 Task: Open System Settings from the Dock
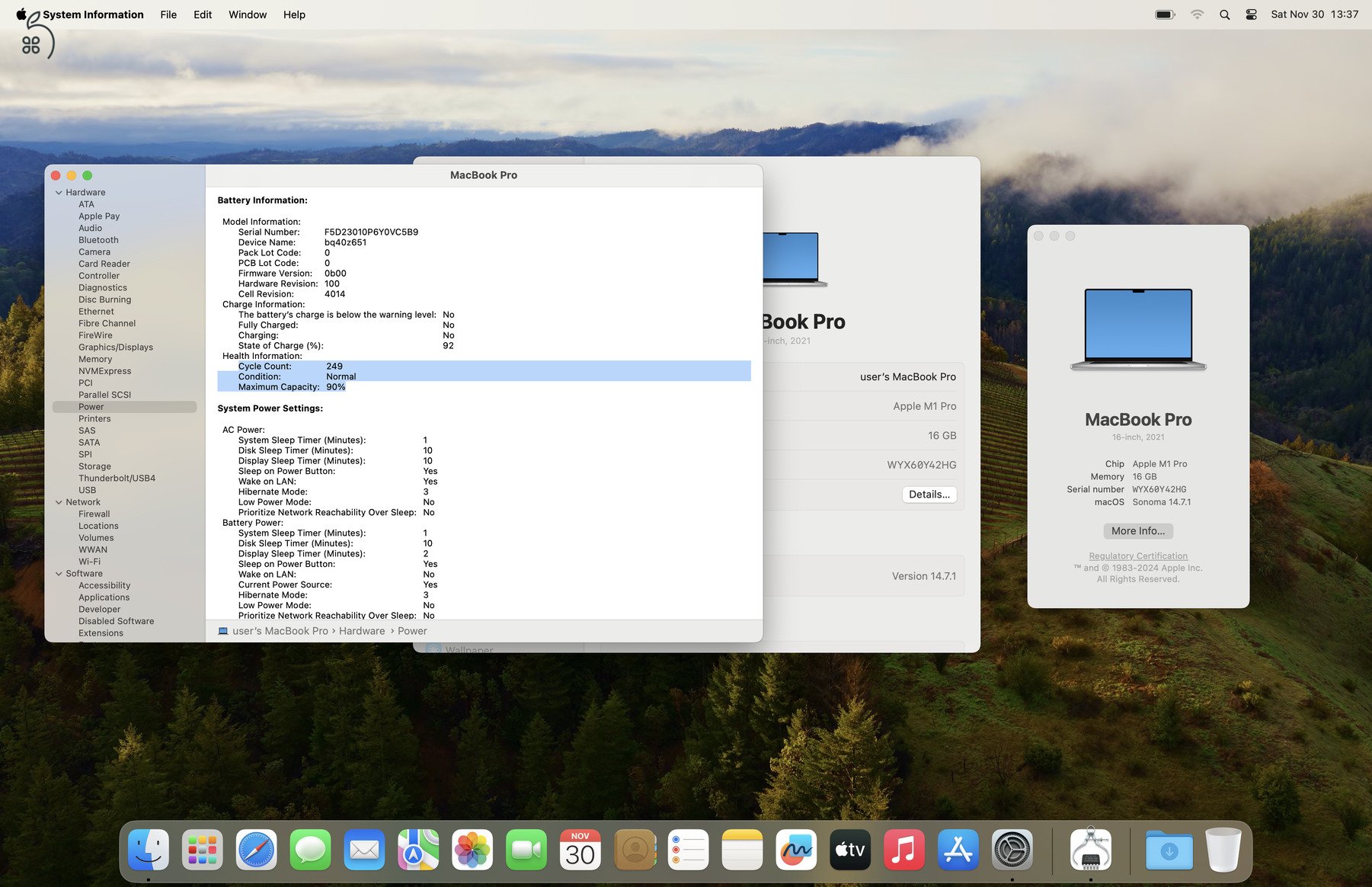(x=1012, y=850)
